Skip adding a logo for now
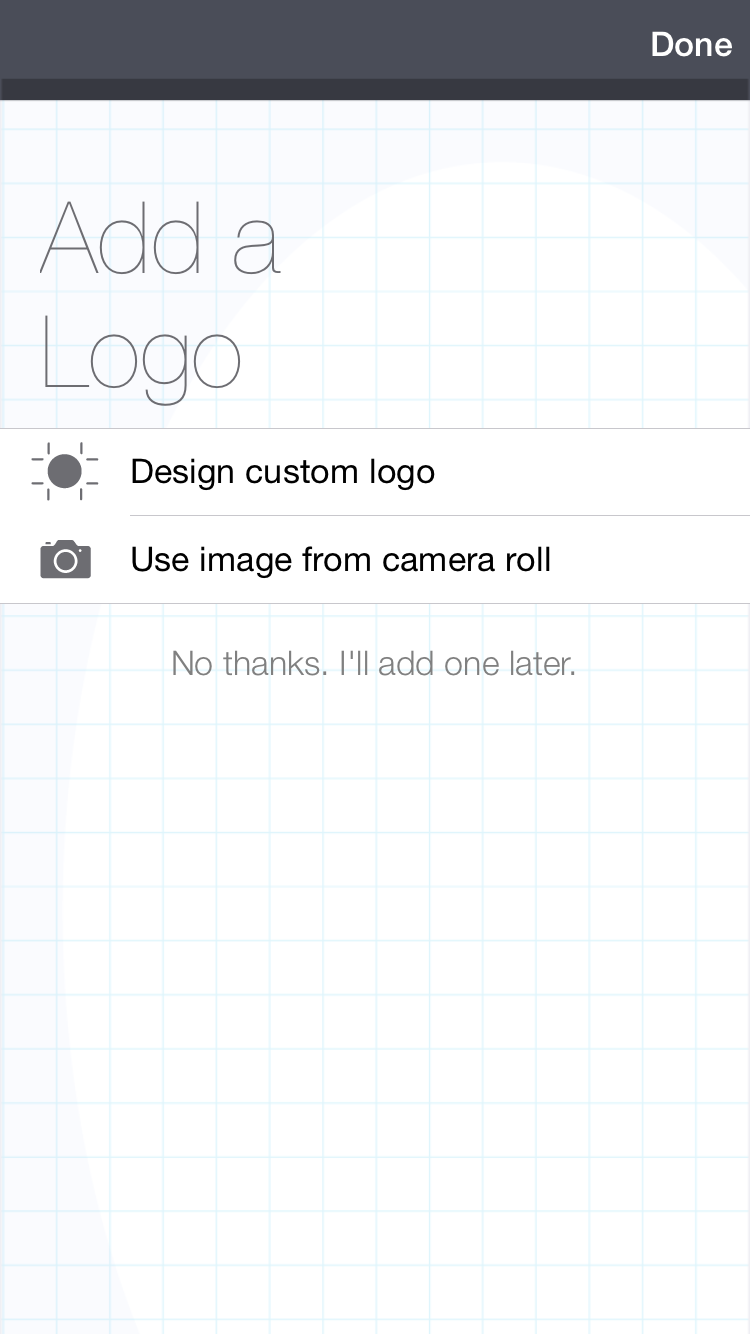 point(374,663)
